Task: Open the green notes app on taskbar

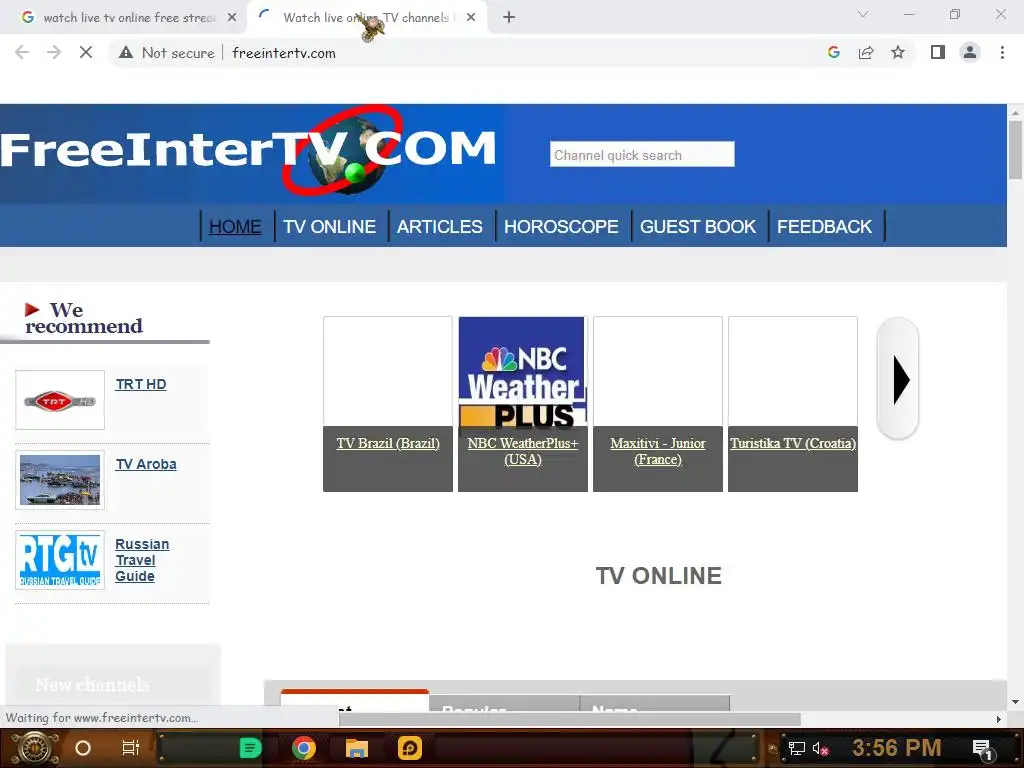Action: [x=250, y=748]
